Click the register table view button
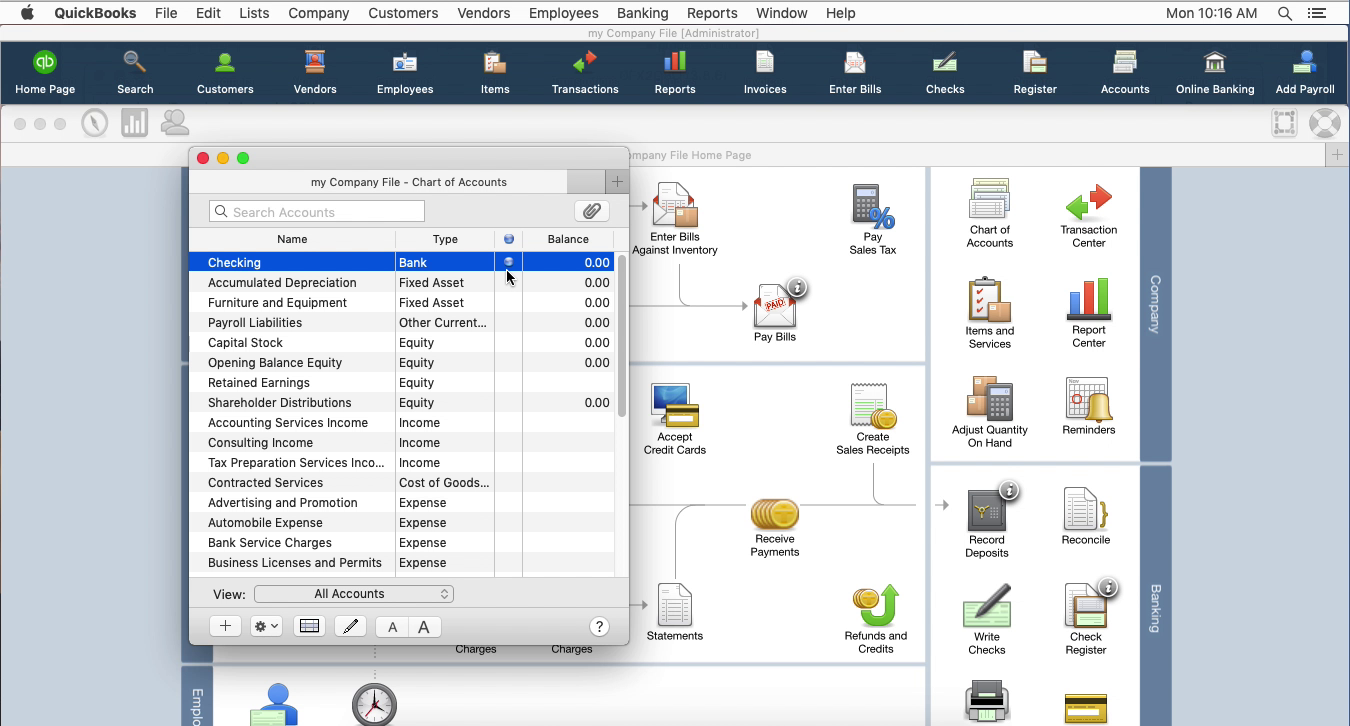This screenshot has width=1350, height=726. 310,626
